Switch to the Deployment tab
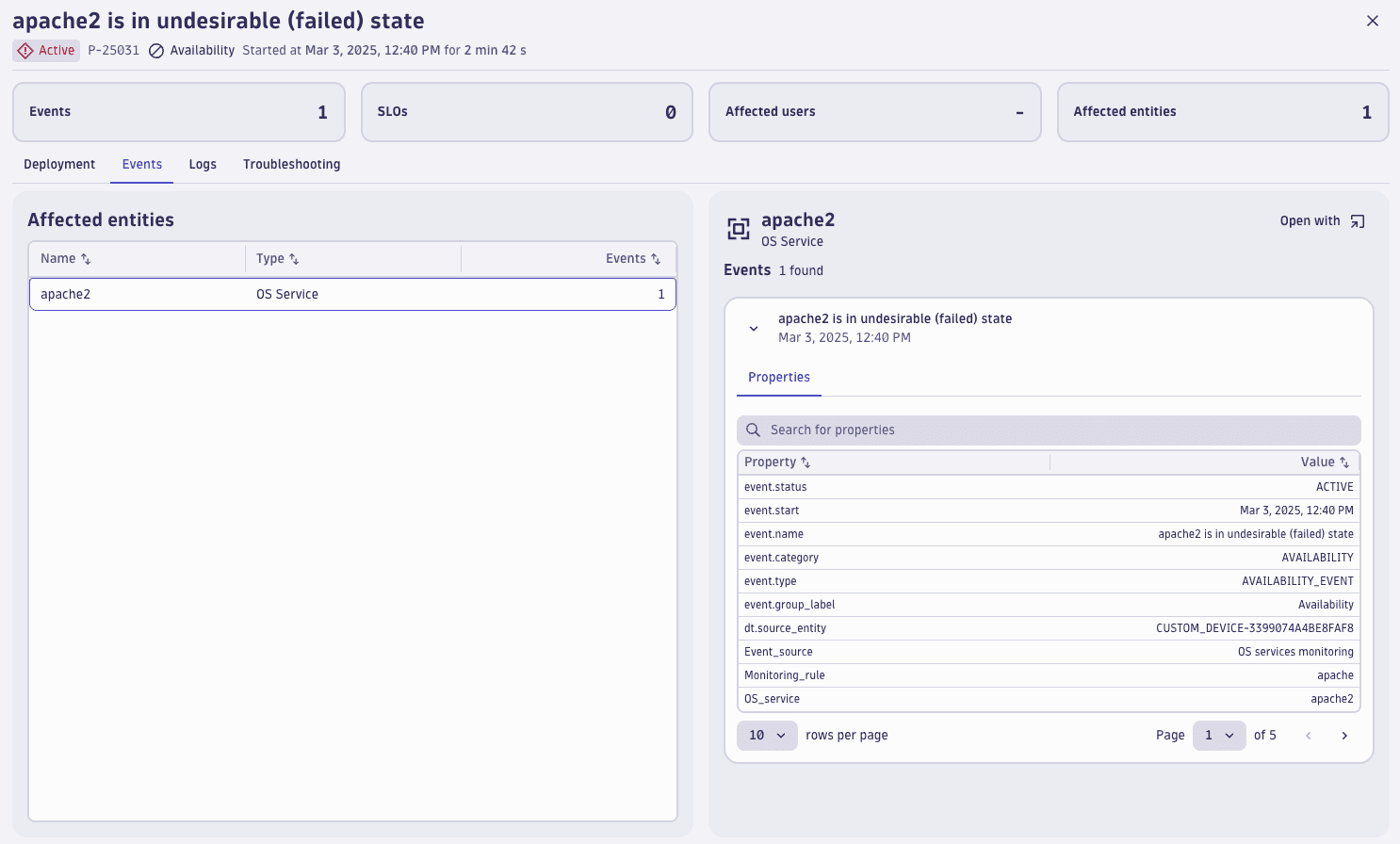Viewport: 1400px width, 844px height. pos(59,164)
